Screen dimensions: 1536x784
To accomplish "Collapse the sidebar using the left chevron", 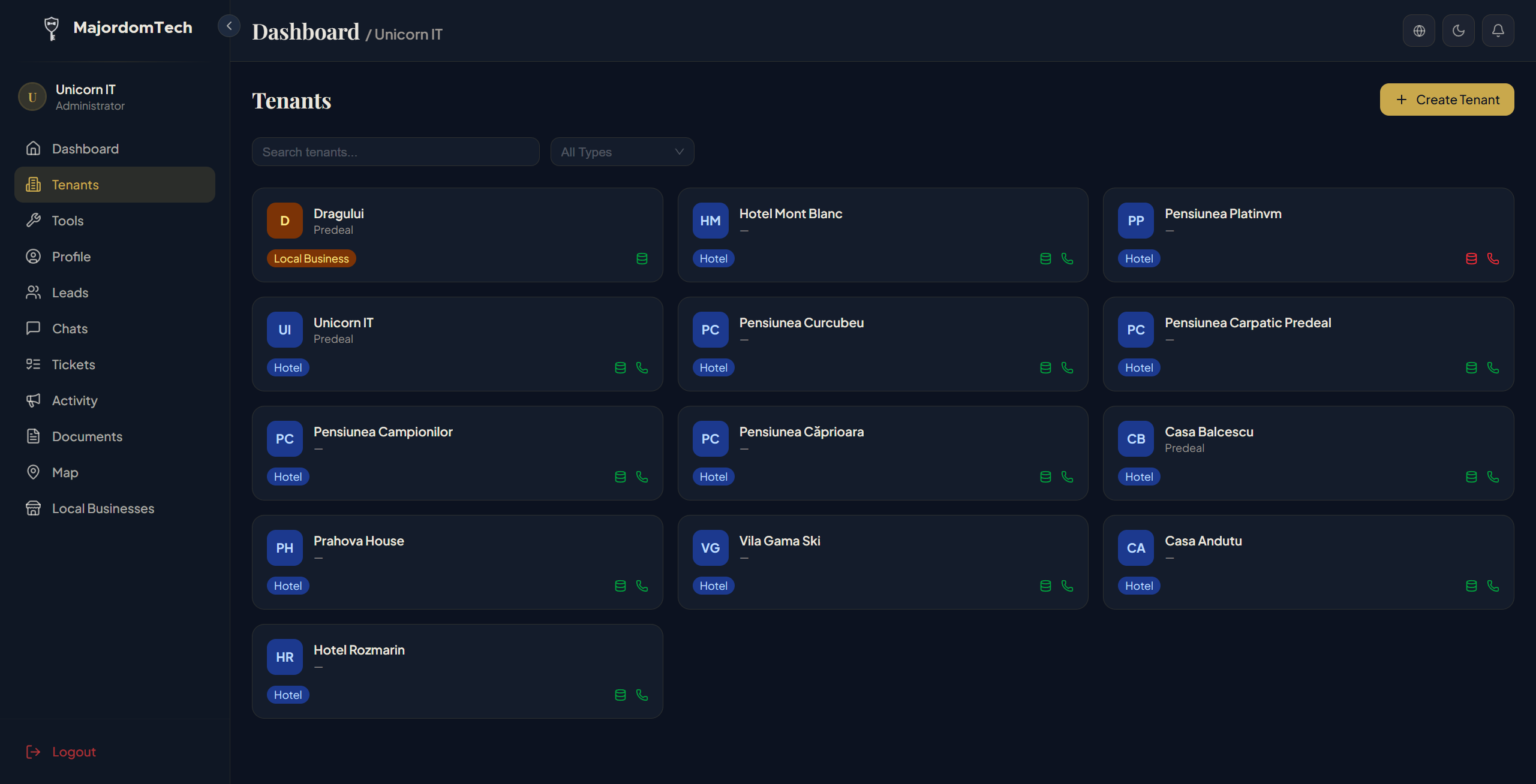I will coord(229,25).
